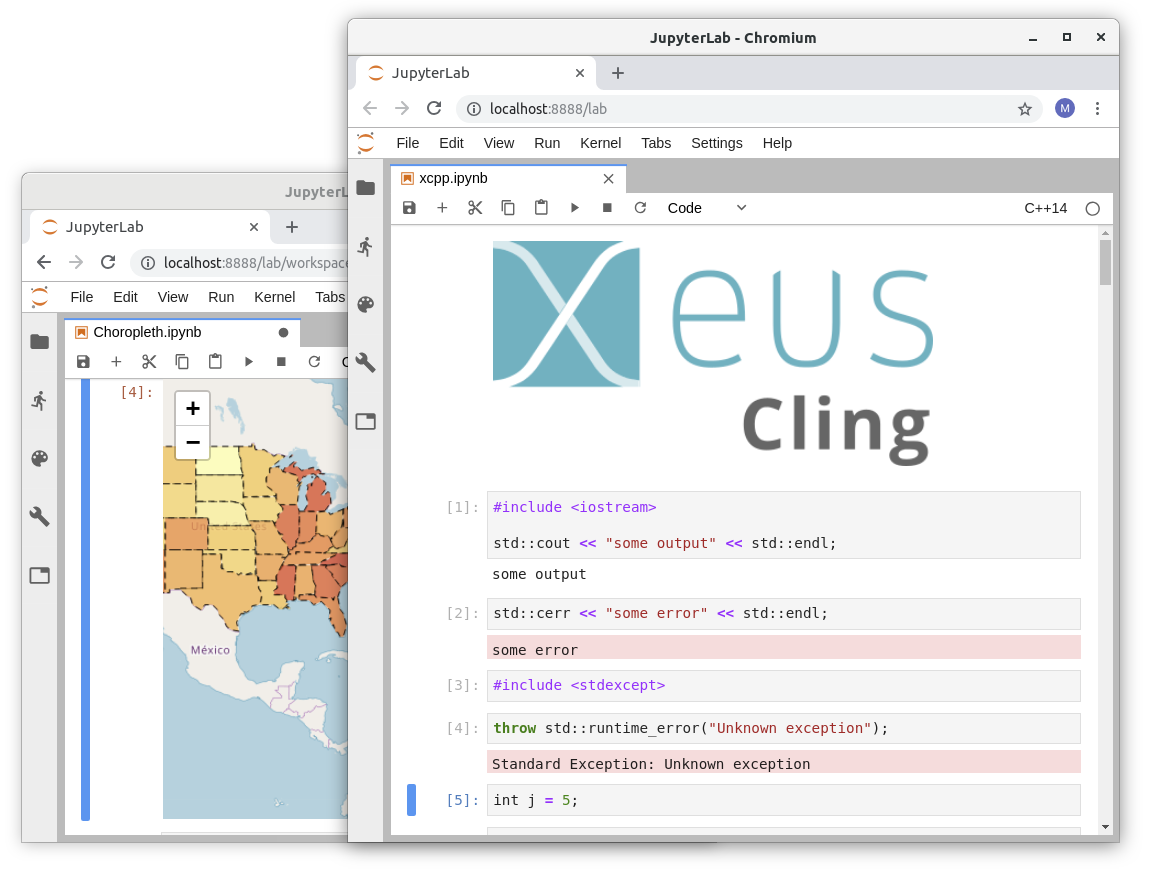Zoom out on the choropleth map
This screenshot has height=873, width=1150.
[x=192, y=443]
